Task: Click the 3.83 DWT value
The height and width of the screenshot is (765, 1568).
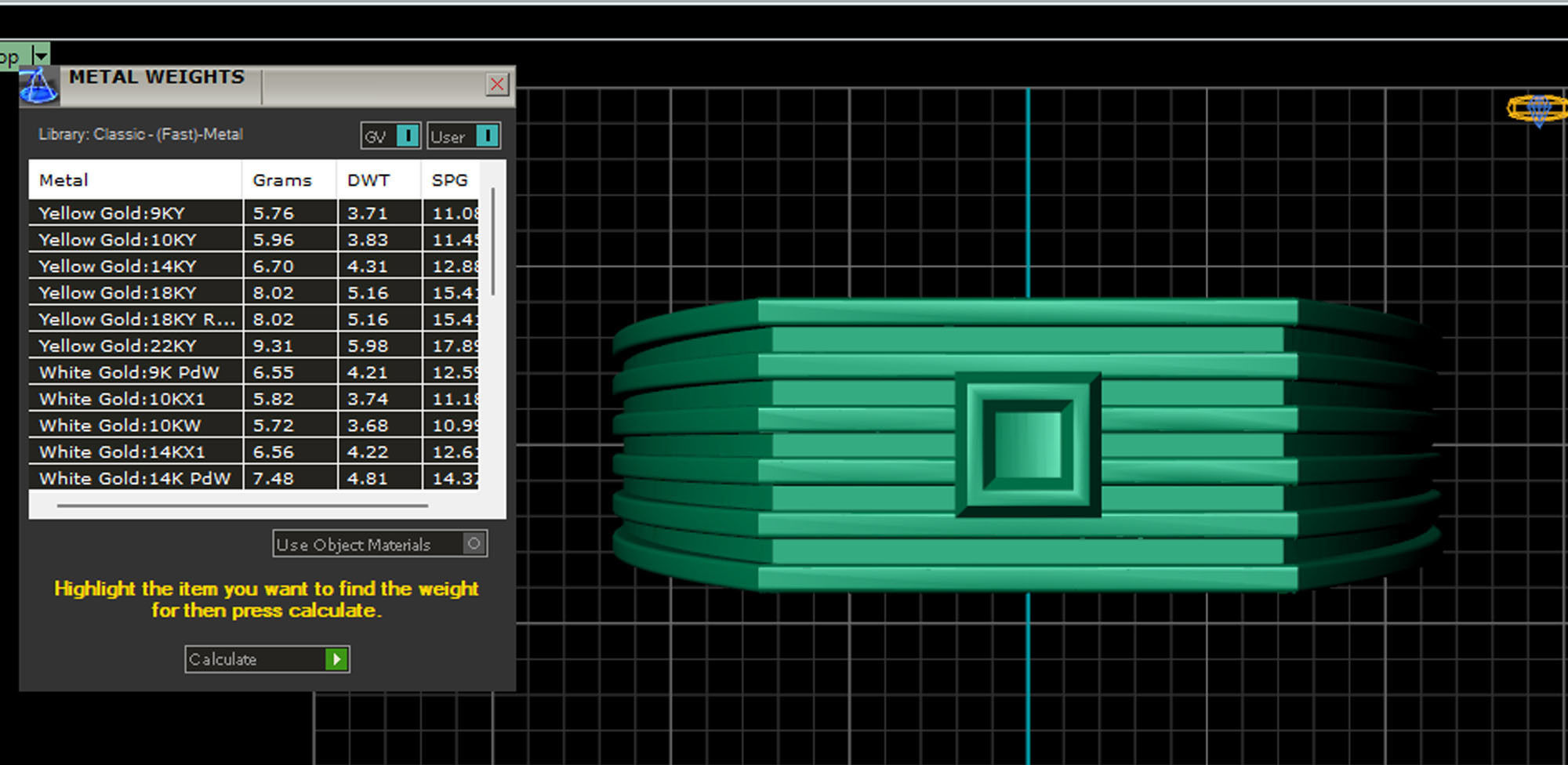Action: pos(368,240)
